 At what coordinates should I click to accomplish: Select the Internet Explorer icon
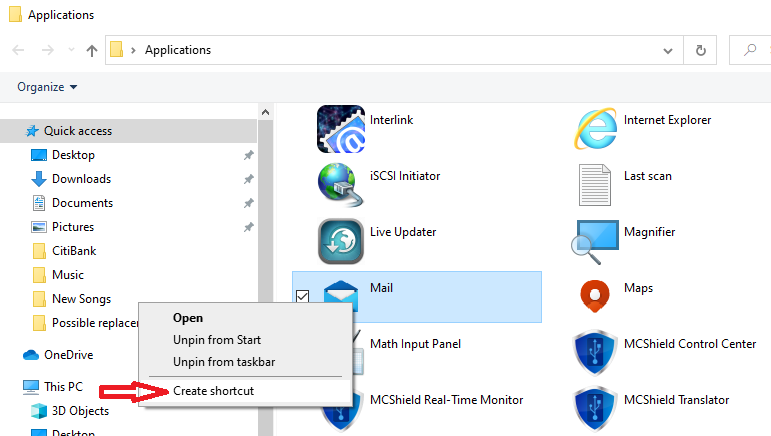click(x=595, y=129)
